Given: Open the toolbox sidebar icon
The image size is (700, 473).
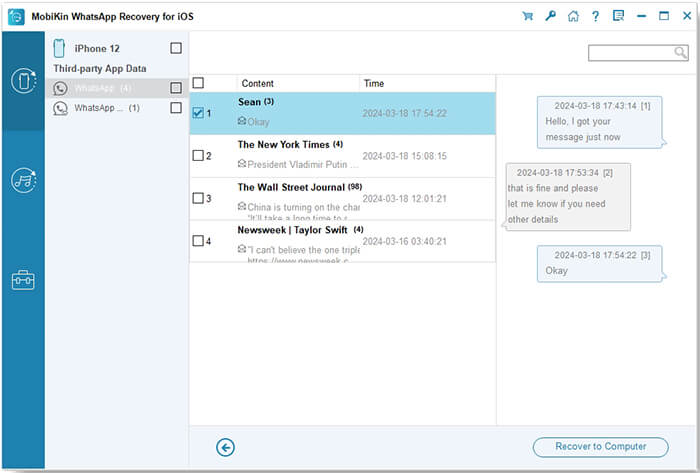Looking at the screenshot, I should 22,280.
